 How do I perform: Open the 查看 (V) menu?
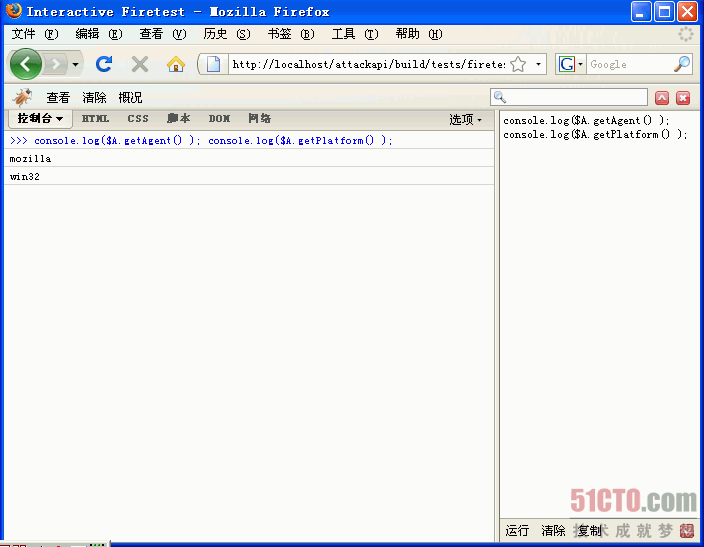[163, 34]
